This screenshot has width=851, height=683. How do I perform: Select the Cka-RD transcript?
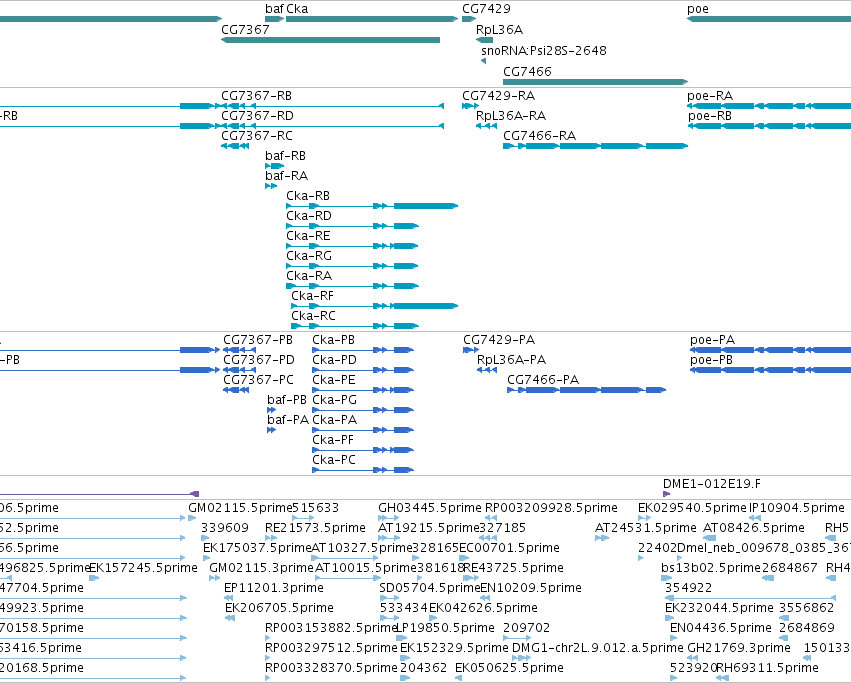pos(353,226)
